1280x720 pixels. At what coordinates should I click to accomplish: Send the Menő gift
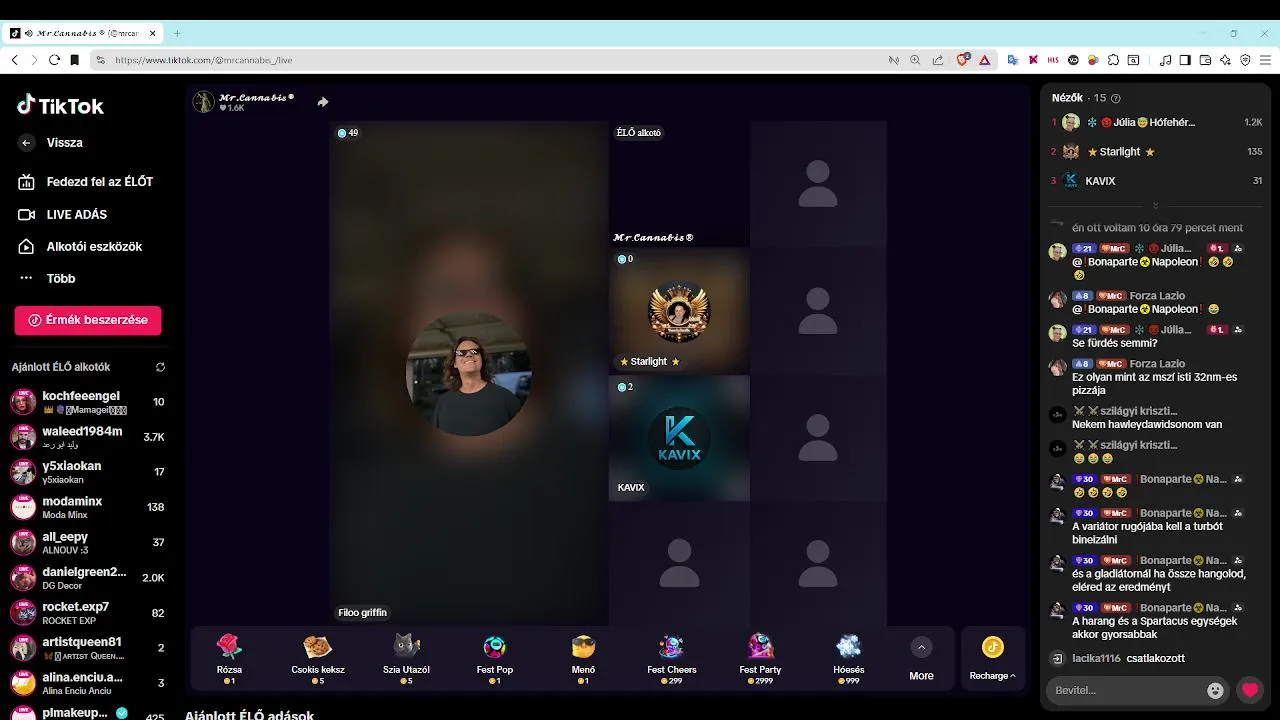point(583,659)
